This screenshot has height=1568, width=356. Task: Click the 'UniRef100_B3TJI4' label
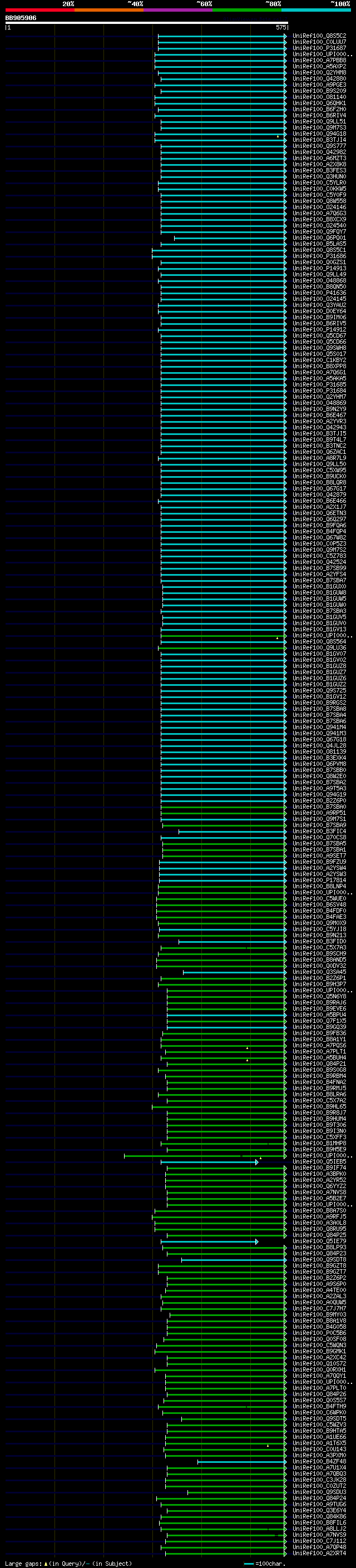319,140
